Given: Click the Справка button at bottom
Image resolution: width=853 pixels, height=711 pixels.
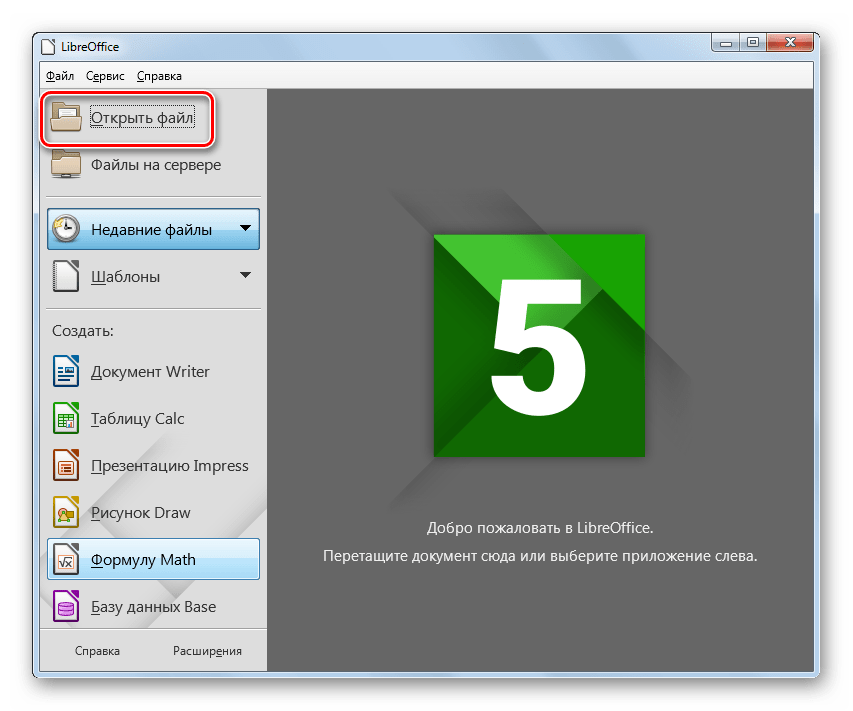Looking at the screenshot, I should (x=97, y=651).
